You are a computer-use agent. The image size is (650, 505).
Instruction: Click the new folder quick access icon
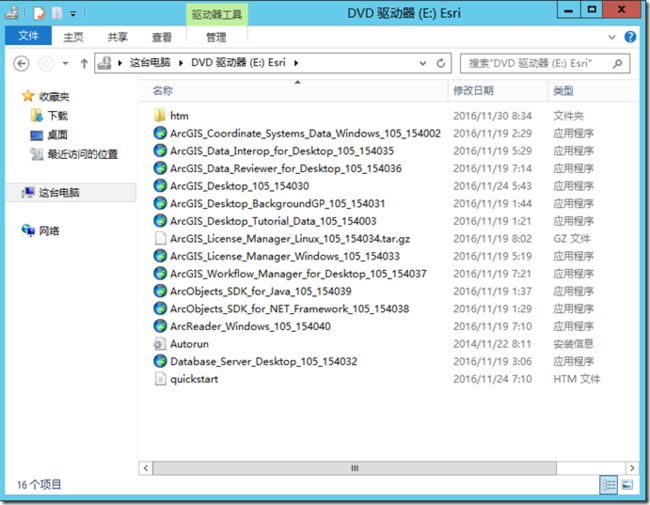pos(57,13)
